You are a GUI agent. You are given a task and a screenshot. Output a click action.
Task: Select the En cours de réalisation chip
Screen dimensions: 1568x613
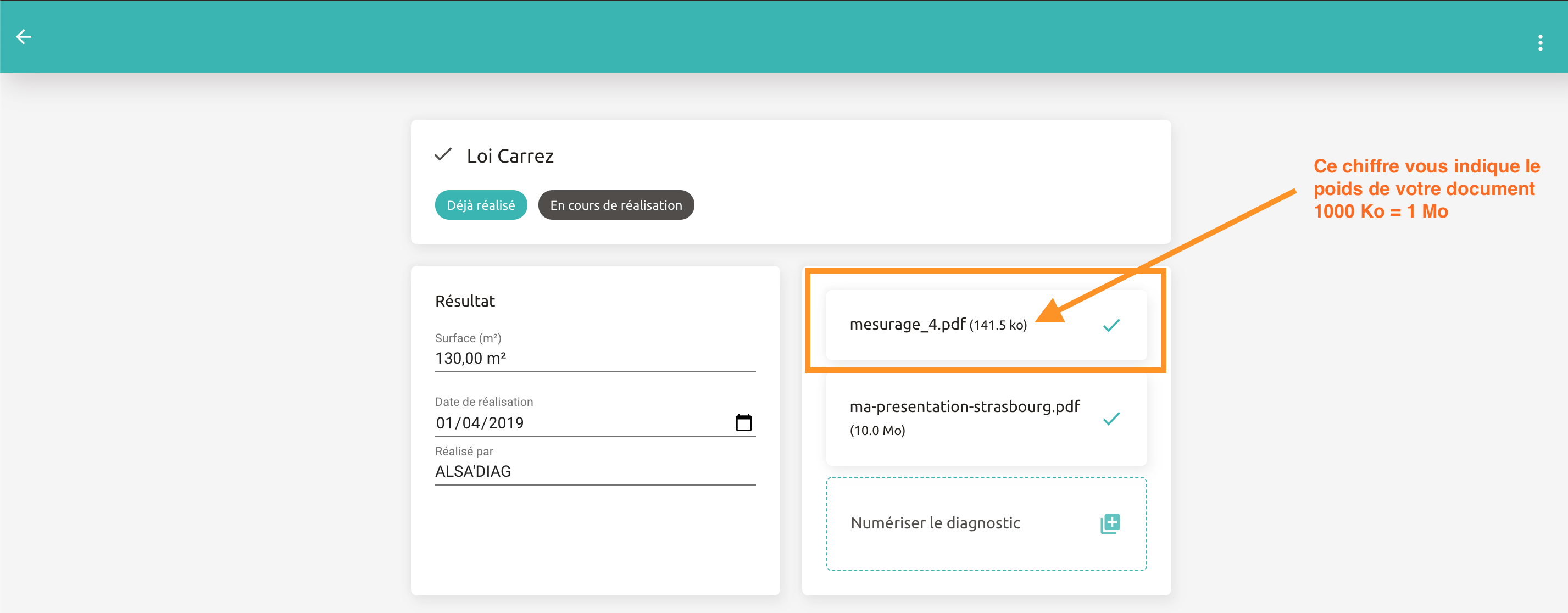pyautogui.click(x=615, y=205)
